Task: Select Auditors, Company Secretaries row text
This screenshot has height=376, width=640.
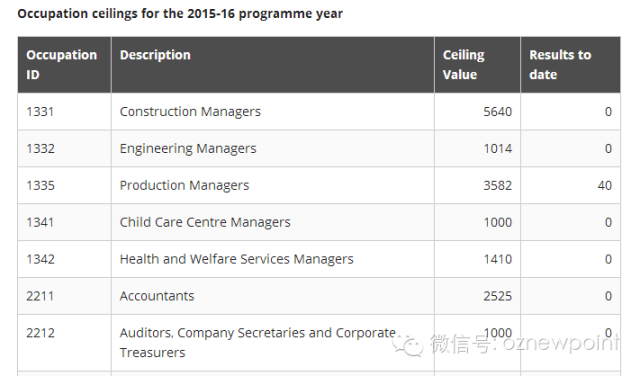Action: click(258, 343)
